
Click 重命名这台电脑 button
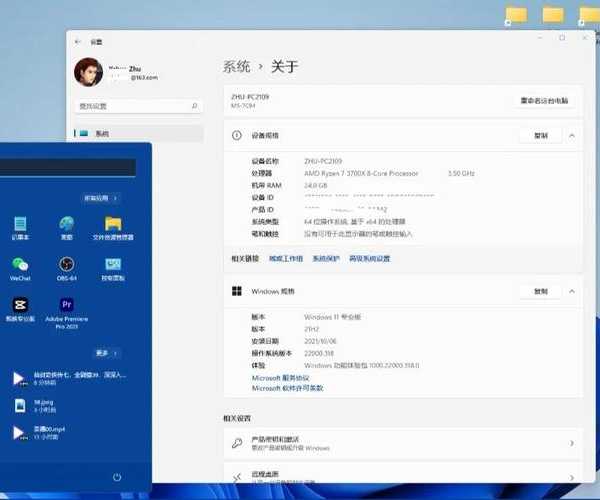click(x=544, y=101)
